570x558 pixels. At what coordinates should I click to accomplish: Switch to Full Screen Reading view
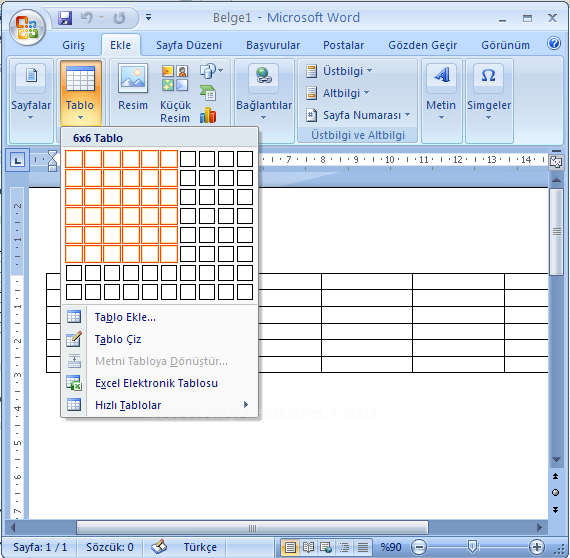[x=308, y=547]
